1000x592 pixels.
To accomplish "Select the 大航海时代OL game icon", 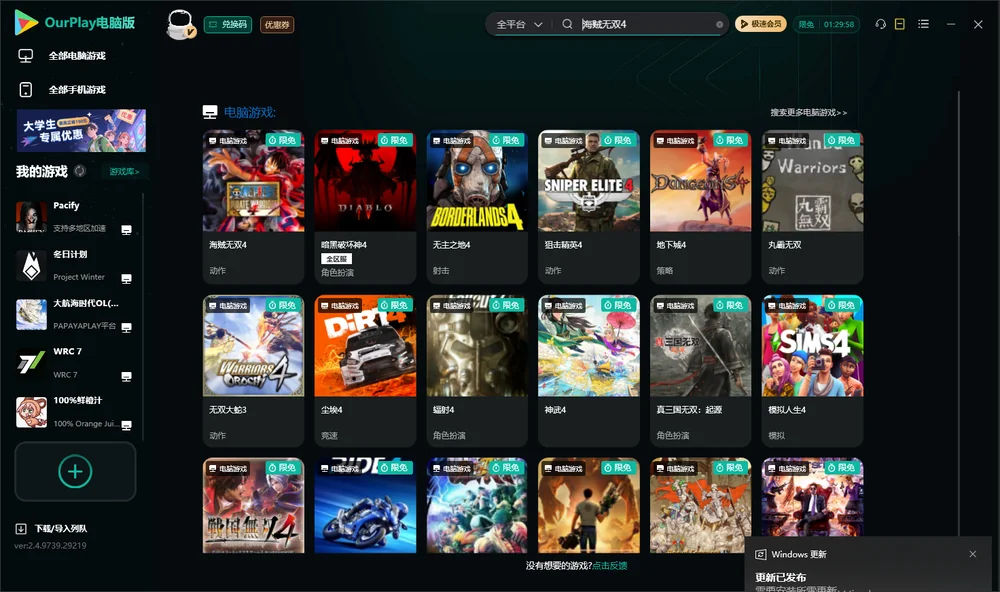I will coord(31,314).
